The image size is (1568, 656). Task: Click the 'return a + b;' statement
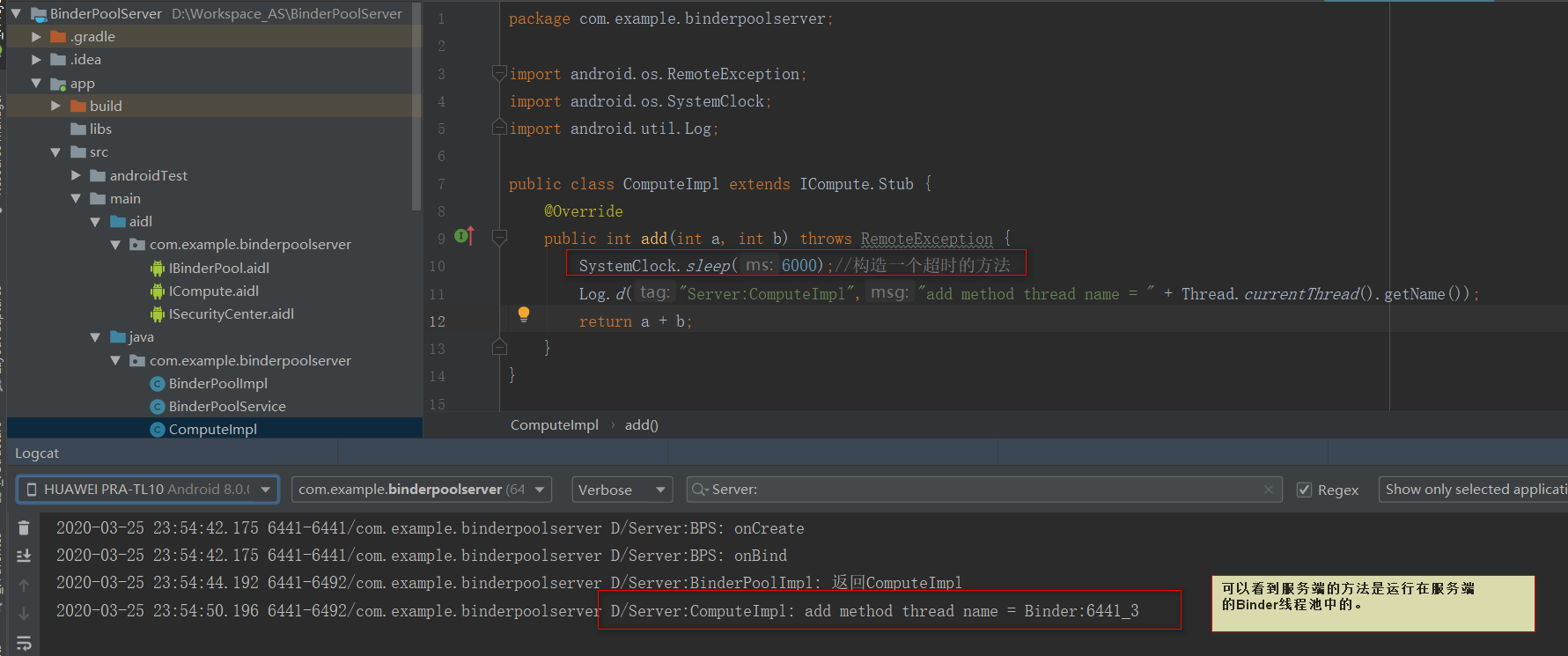coord(636,321)
